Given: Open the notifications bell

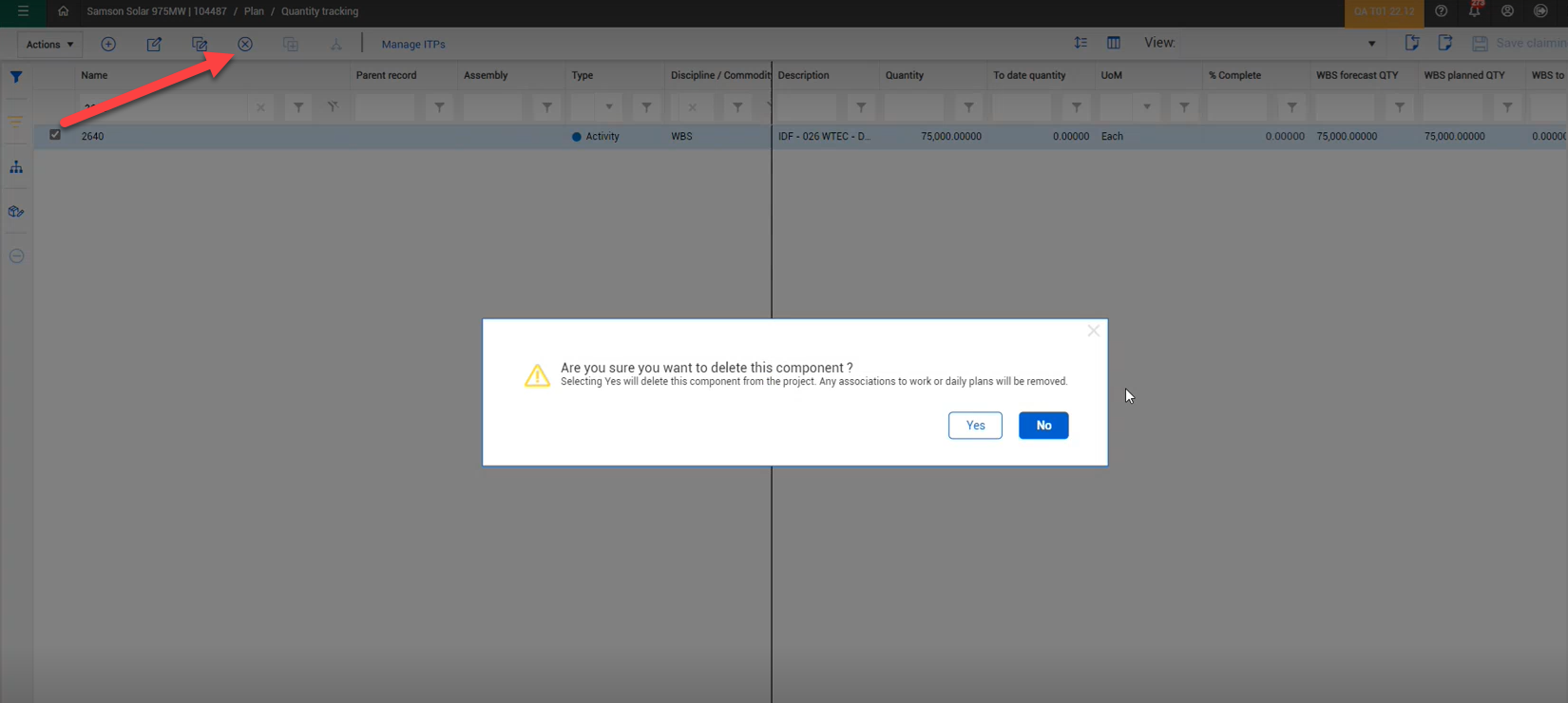Looking at the screenshot, I should (1475, 11).
